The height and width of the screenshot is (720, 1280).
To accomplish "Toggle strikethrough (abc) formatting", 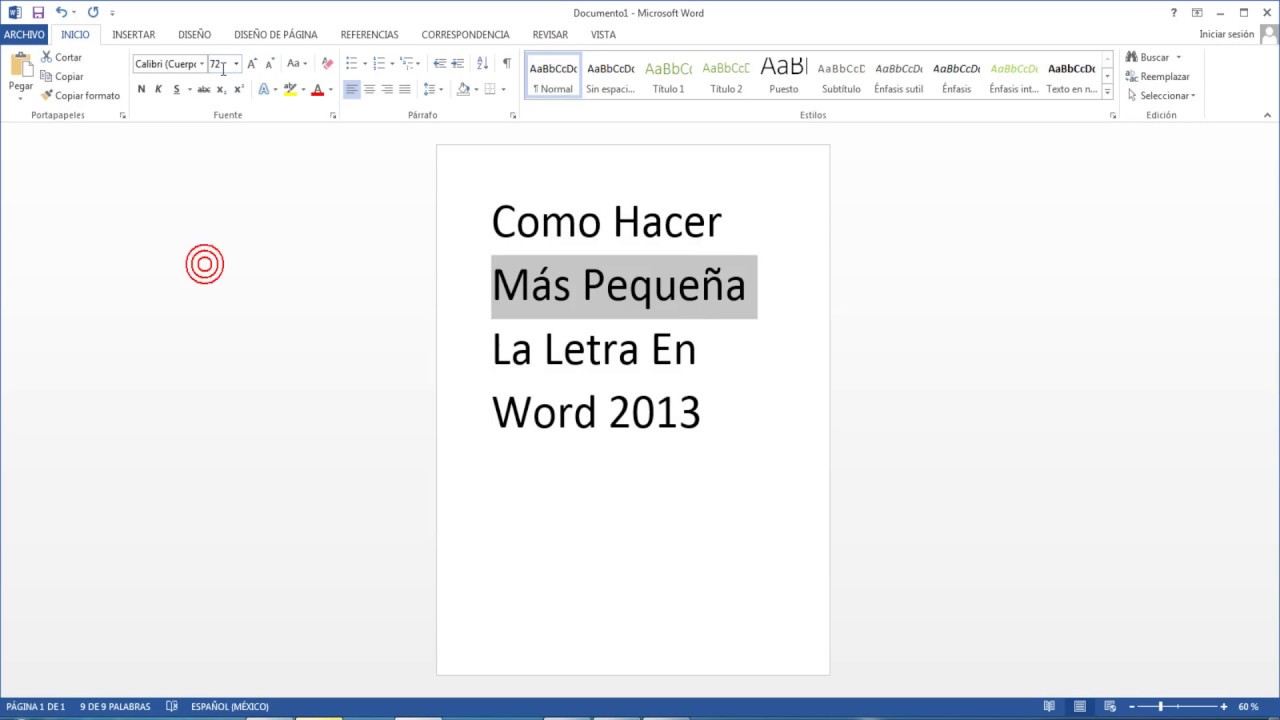I will pos(204,90).
